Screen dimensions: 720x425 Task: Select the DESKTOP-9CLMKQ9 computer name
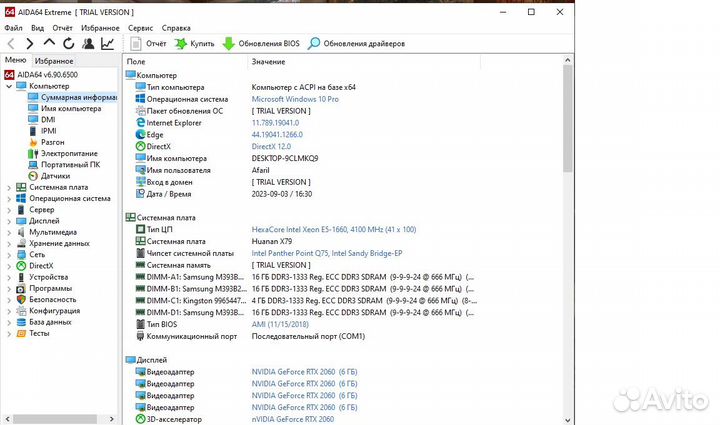(285, 158)
